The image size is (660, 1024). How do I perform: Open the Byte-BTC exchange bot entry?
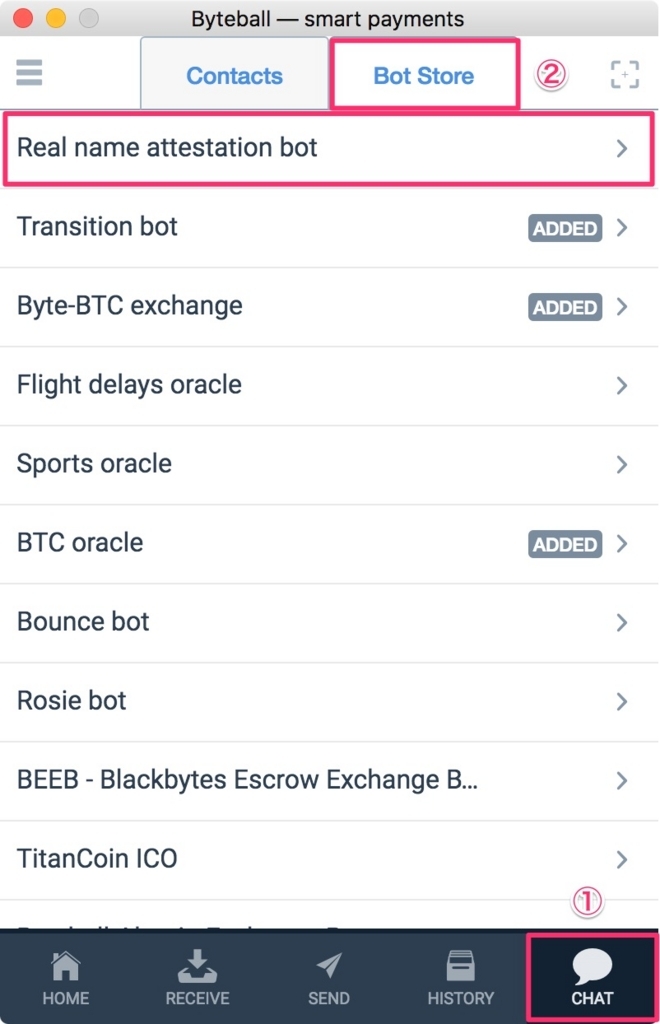coord(329,307)
